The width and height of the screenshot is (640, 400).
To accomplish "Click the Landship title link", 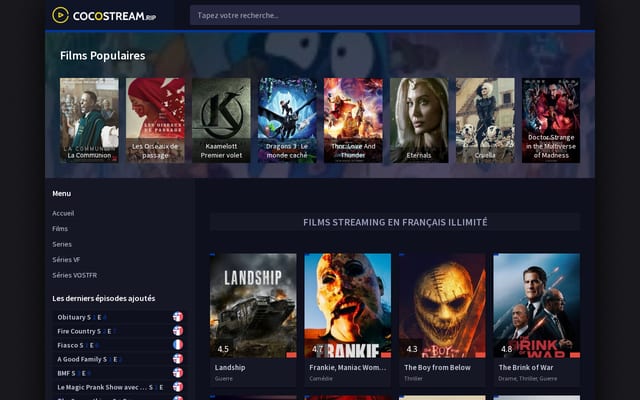I will point(230,367).
